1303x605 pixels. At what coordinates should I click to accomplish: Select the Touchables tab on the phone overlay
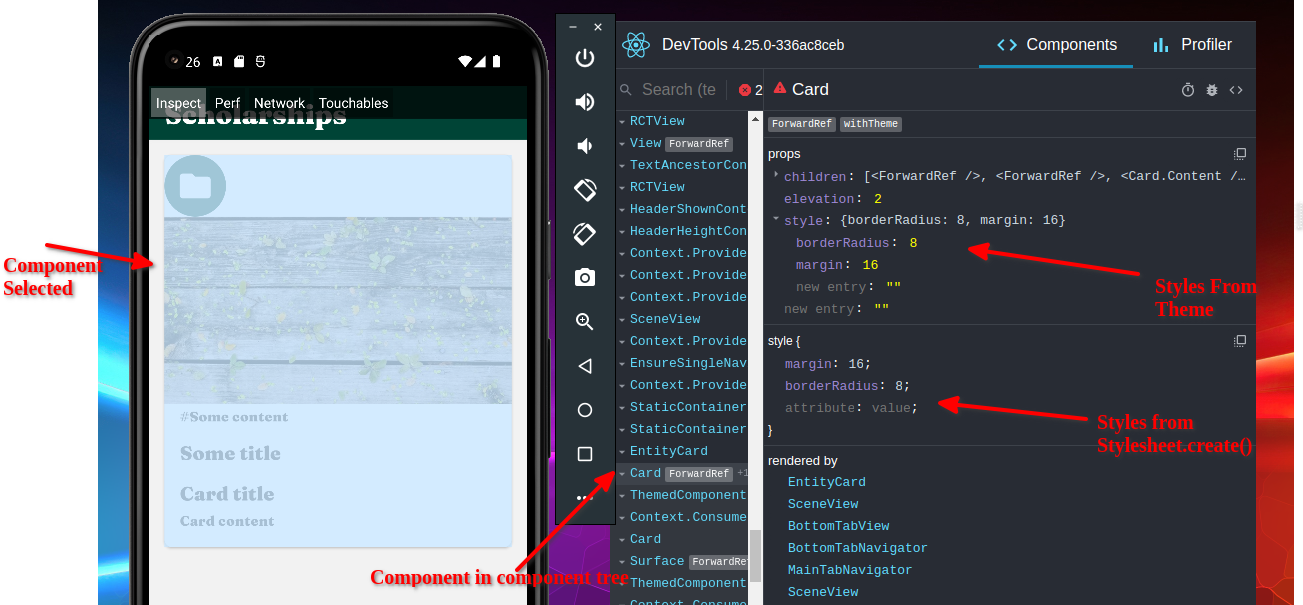[353, 103]
